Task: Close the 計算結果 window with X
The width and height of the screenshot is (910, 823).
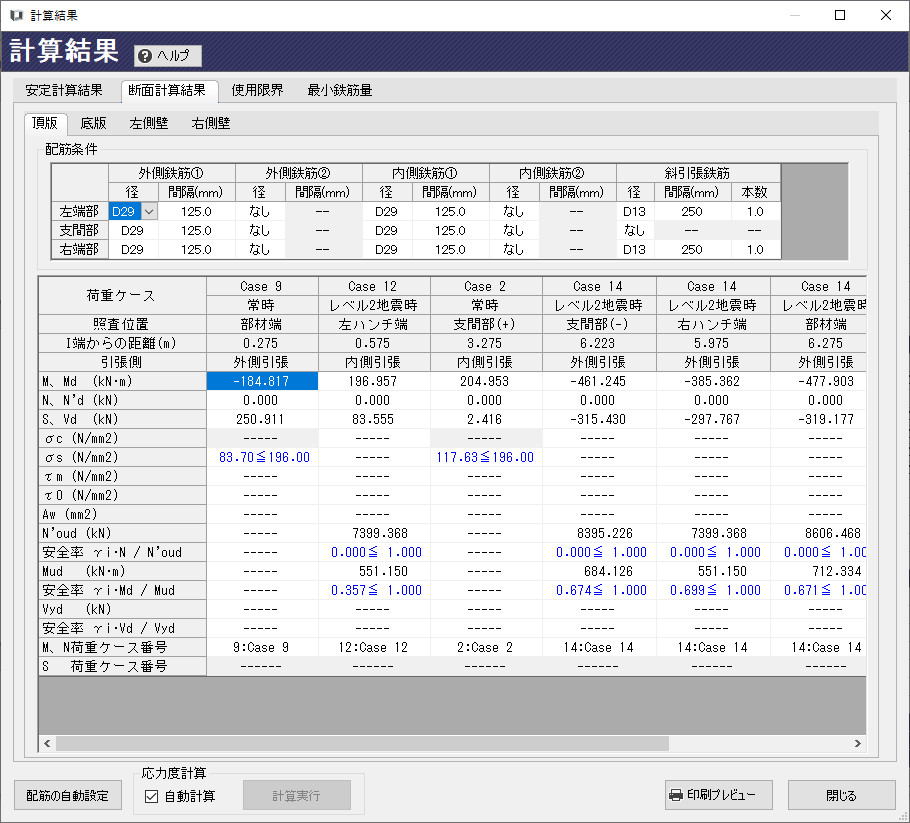Action: point(886,15)
